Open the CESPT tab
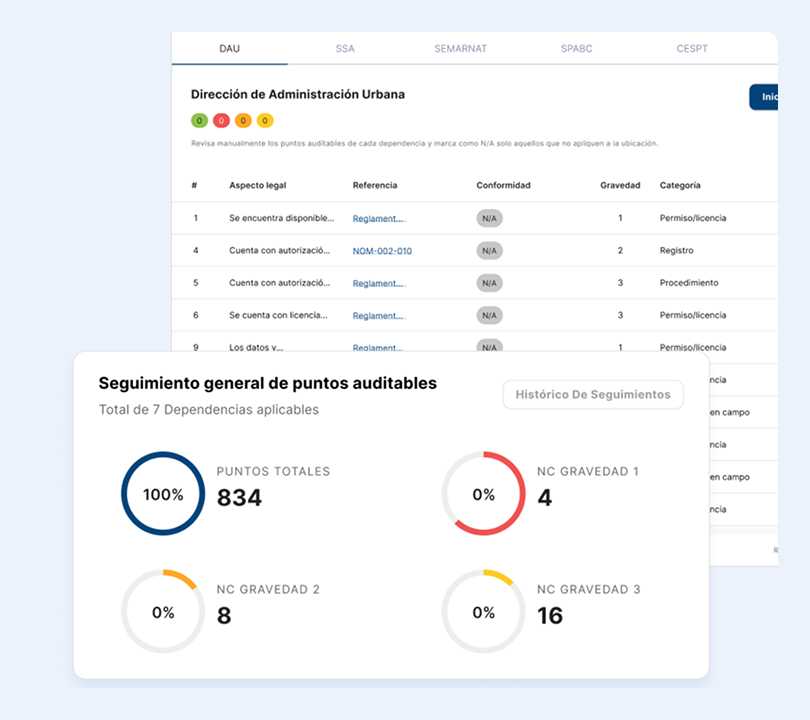Viewport: 810px width, 720px height. 692,49
